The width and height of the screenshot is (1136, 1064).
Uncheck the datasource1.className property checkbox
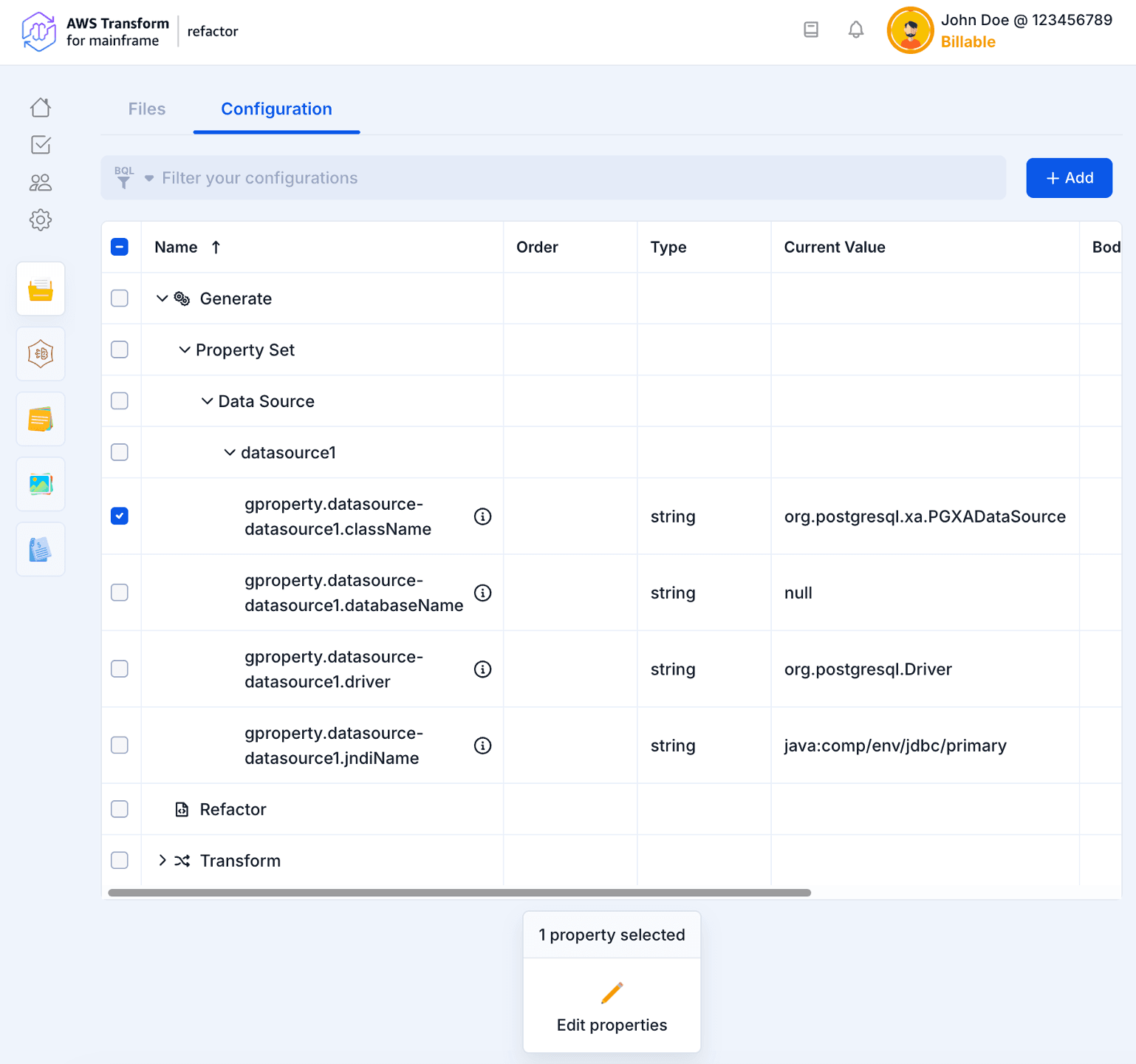click(120, 516)
